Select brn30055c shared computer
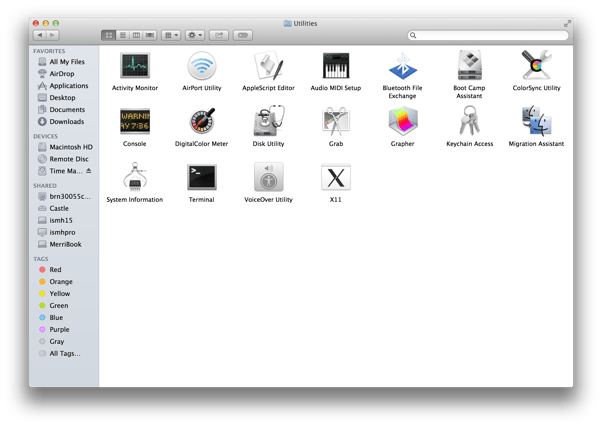The image size is (602, 427). [x=64, y=196]
